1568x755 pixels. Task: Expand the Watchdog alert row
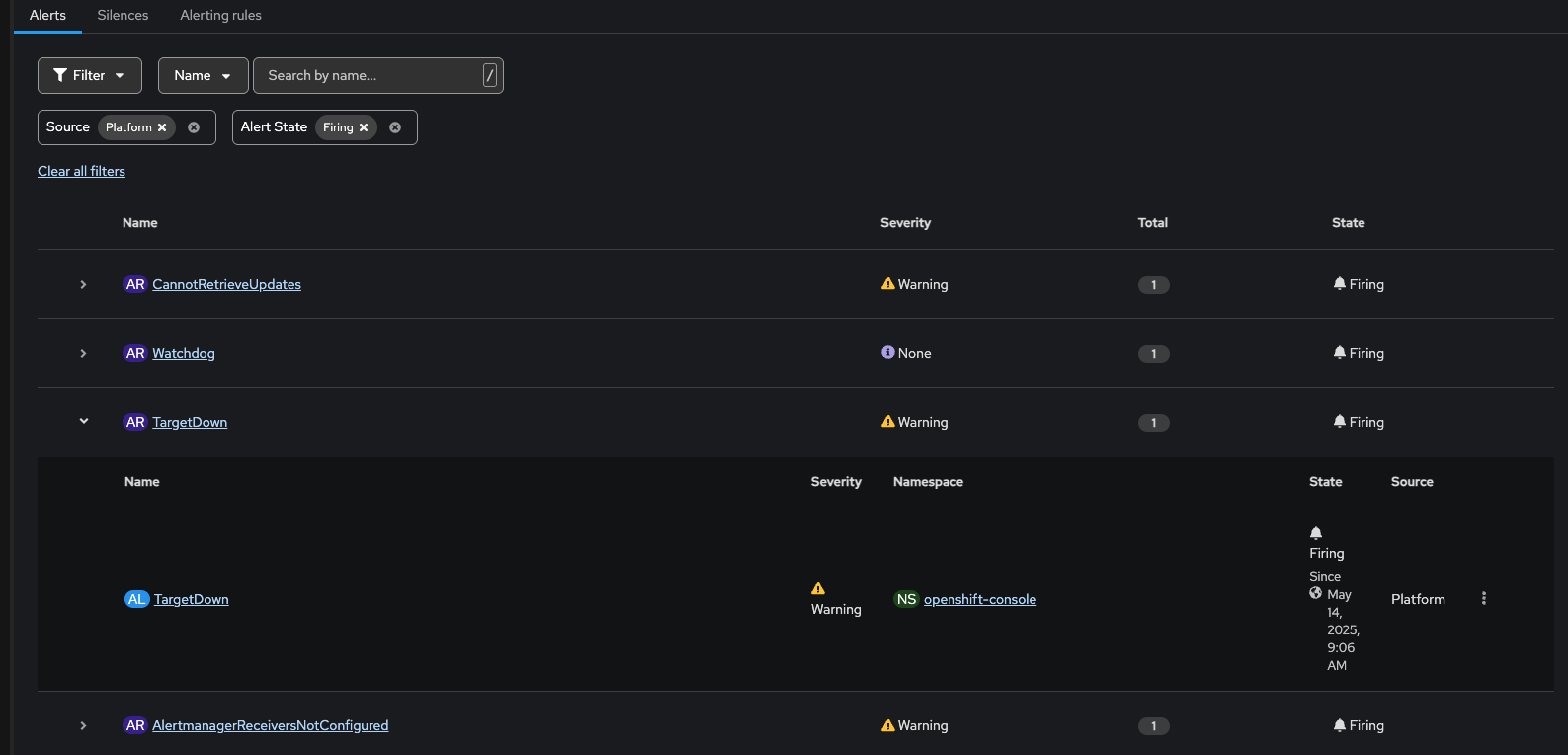(83, 354)
